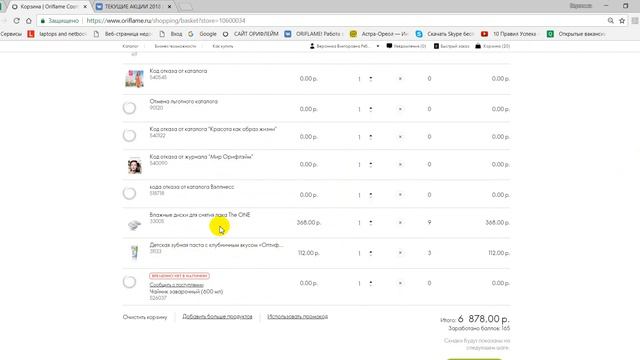
Task: Open the Детская зубная паста product
Action: (x=216, y=245)
